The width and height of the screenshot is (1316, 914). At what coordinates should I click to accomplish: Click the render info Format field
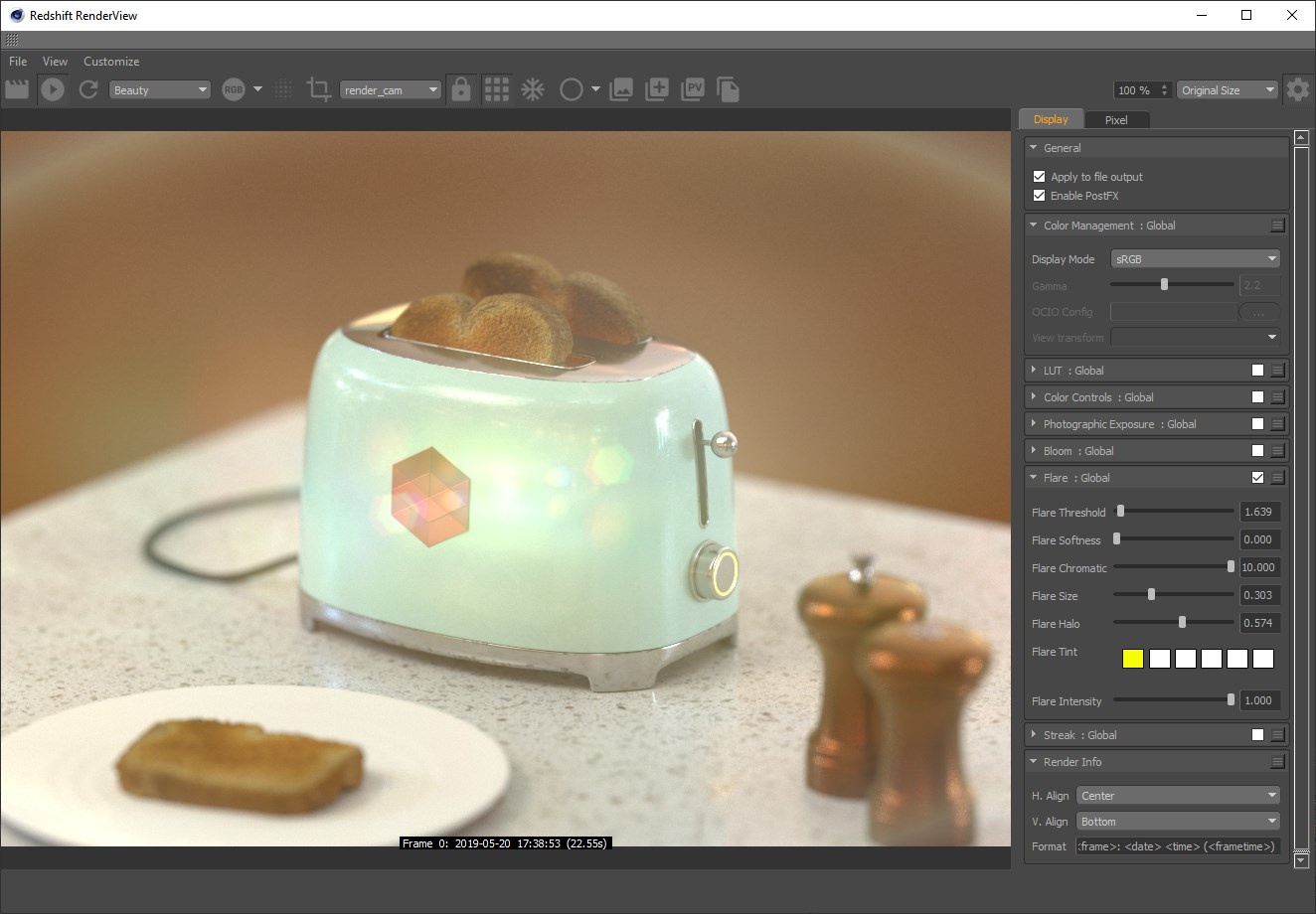coord(1179,846)
